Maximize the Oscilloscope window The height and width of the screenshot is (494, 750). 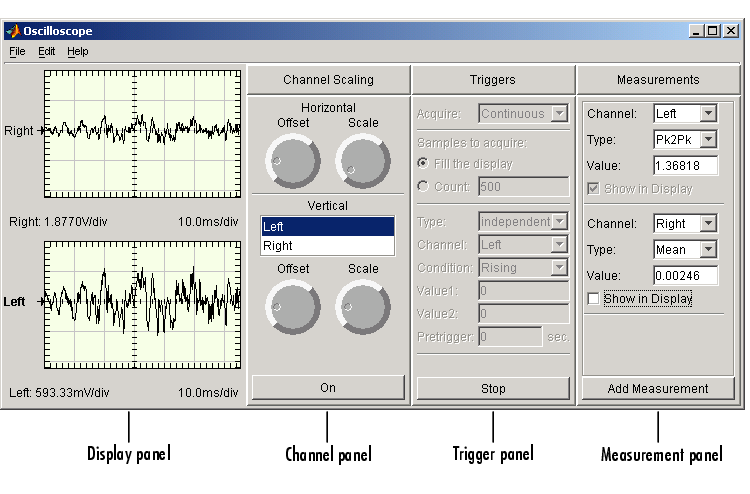(x=712, y=31)
